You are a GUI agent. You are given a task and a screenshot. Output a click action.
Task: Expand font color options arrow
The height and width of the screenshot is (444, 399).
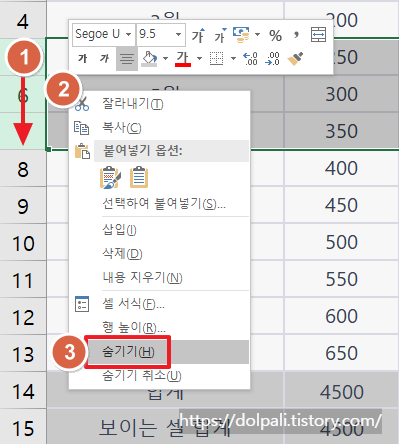pyautogui.click(x=199, y=59)
